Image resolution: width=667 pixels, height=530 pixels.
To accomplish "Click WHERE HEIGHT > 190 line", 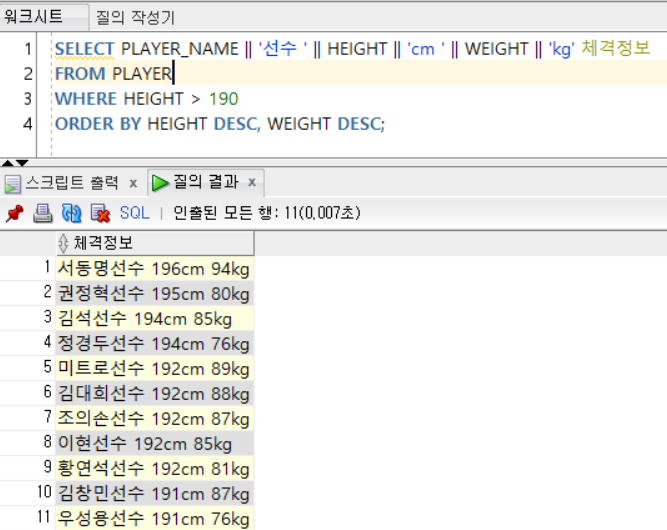I will click(x=146, y=99).
